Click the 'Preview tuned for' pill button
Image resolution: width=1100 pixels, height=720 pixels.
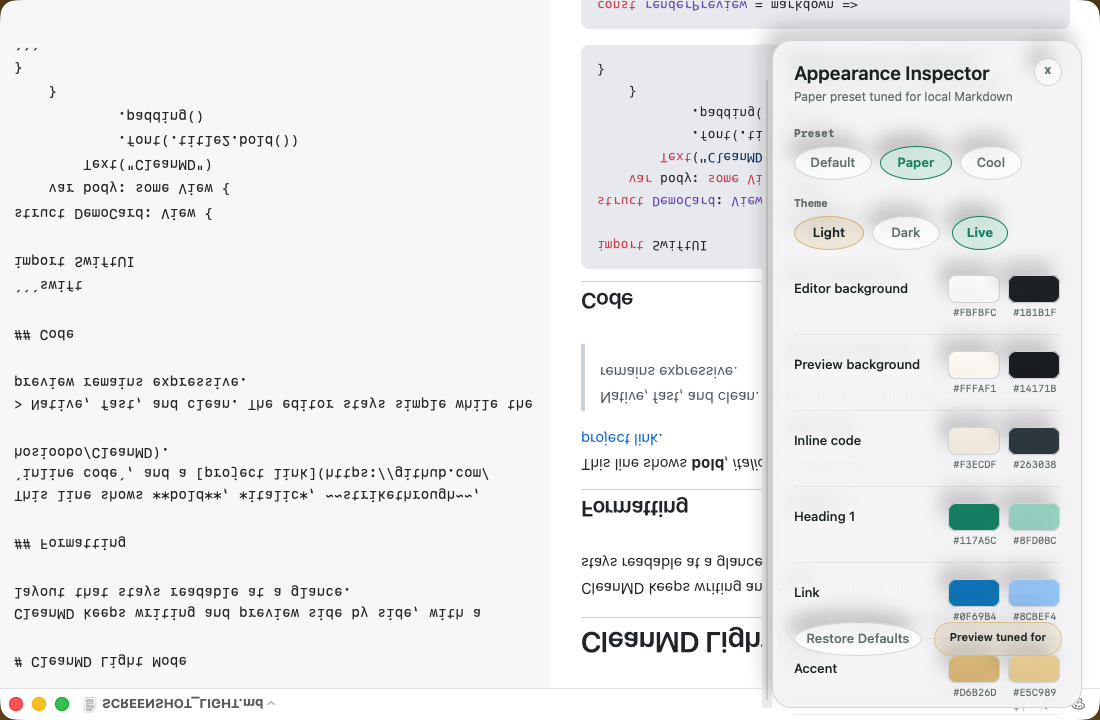[997, 638]
